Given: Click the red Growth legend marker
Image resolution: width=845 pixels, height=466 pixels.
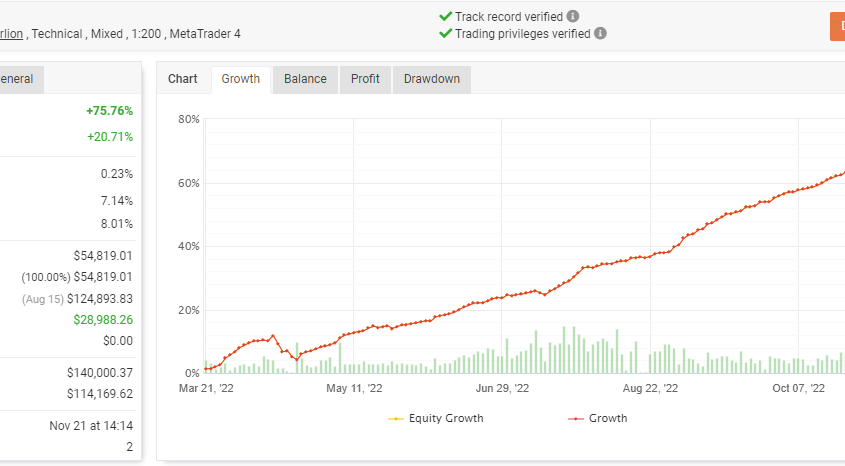Looking at the screenshot, I should coord(575,418).
